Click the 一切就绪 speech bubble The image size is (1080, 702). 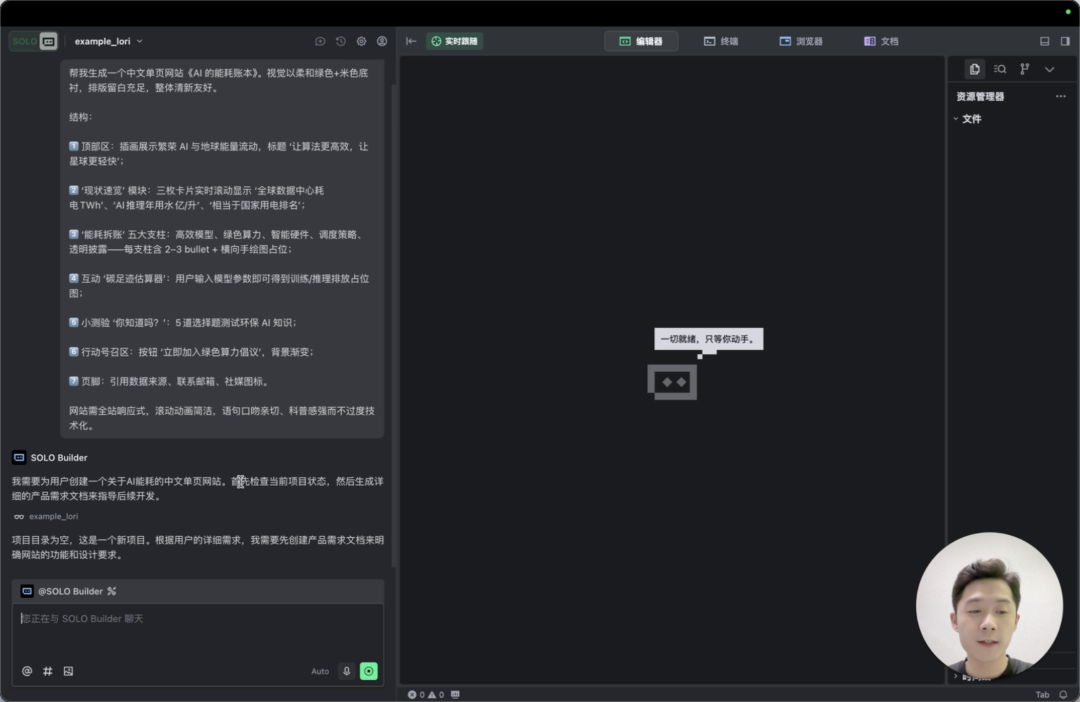click(x=709, y=339)
